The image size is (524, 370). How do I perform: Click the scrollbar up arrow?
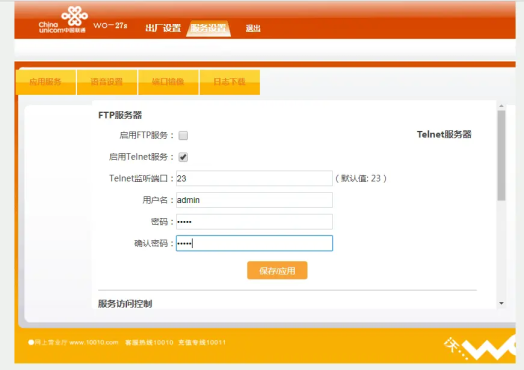(501, 106)
